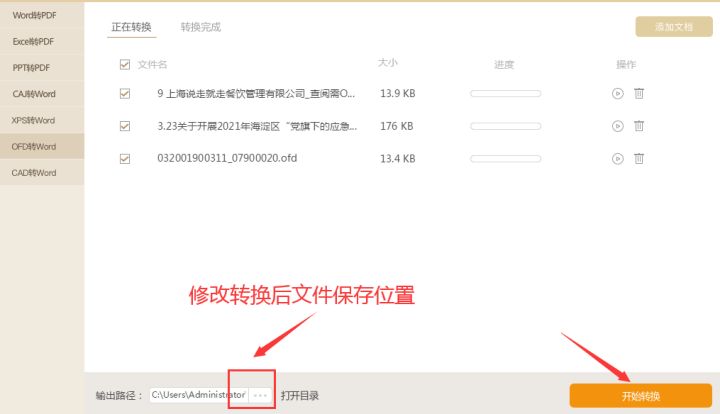Click the output path field C:\Users\Administrator

tap(199, 395)
